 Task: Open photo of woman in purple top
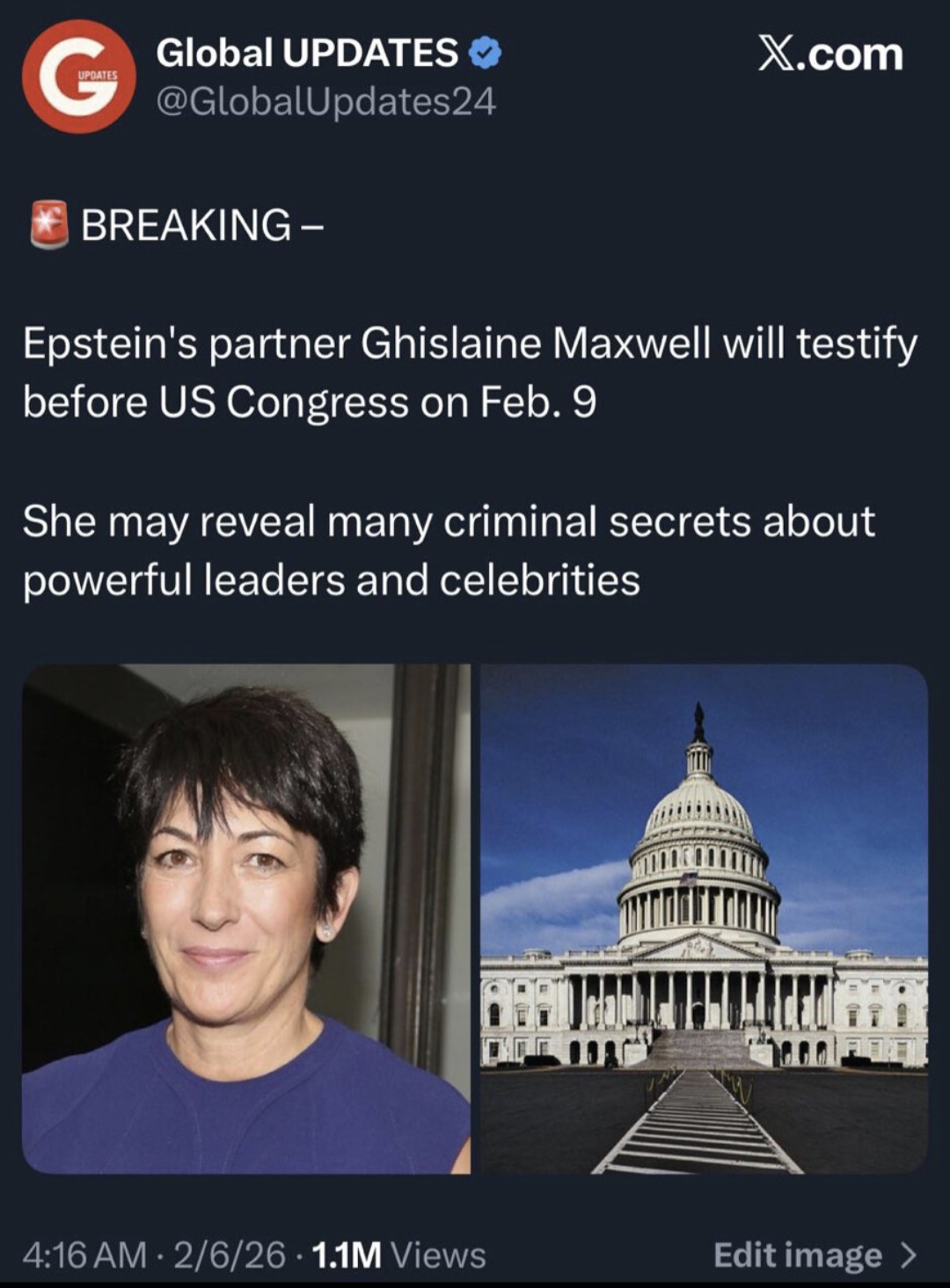246,919
